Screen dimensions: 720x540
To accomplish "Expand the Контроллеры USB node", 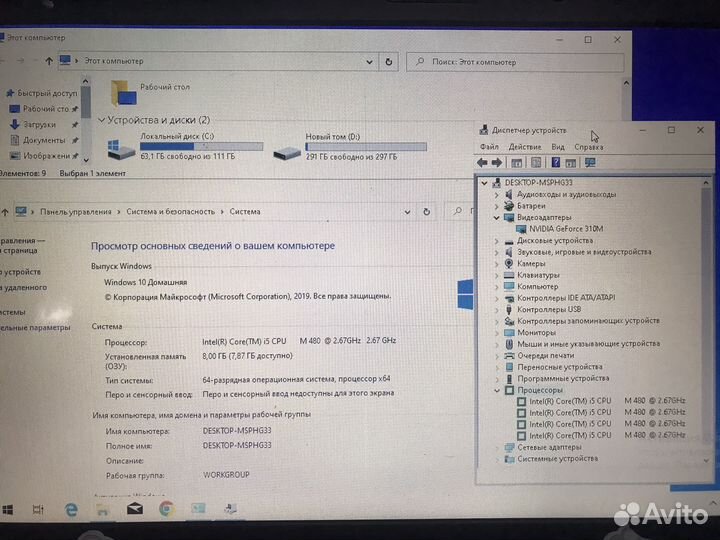I will [496, 309].
